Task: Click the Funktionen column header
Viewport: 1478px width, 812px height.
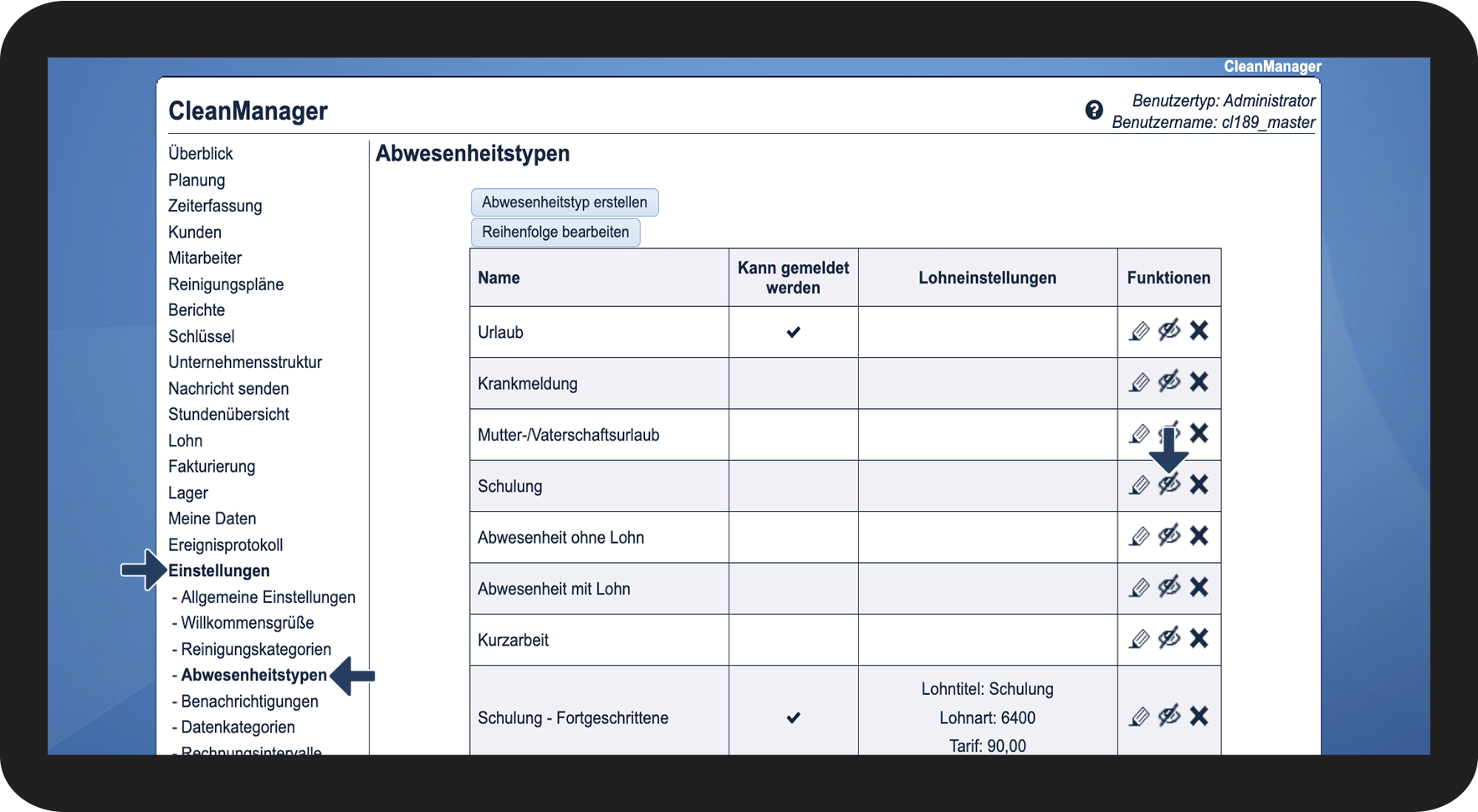Action: pos(1169,278)
